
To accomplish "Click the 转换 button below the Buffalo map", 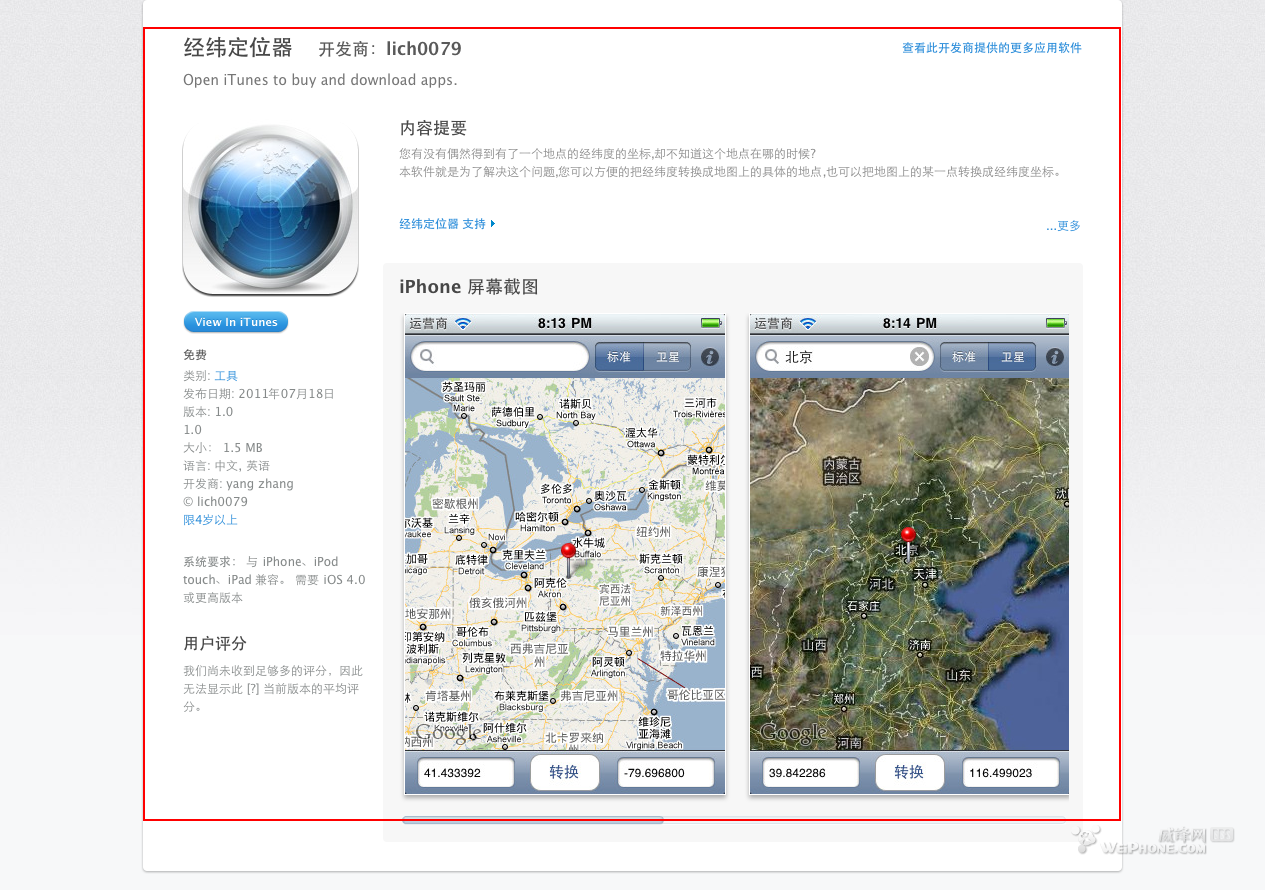I will point(564,772).
